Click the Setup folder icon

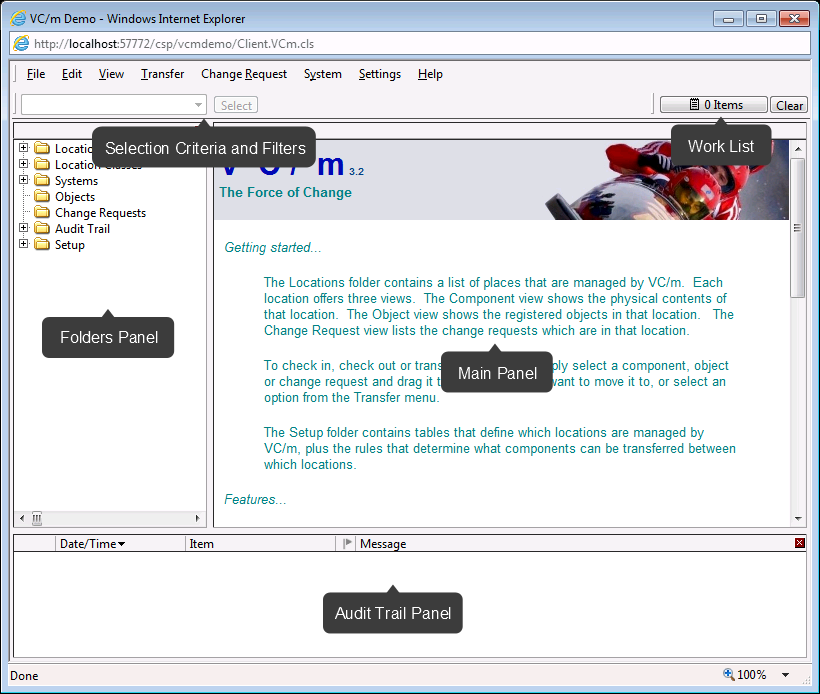point(42,245)
